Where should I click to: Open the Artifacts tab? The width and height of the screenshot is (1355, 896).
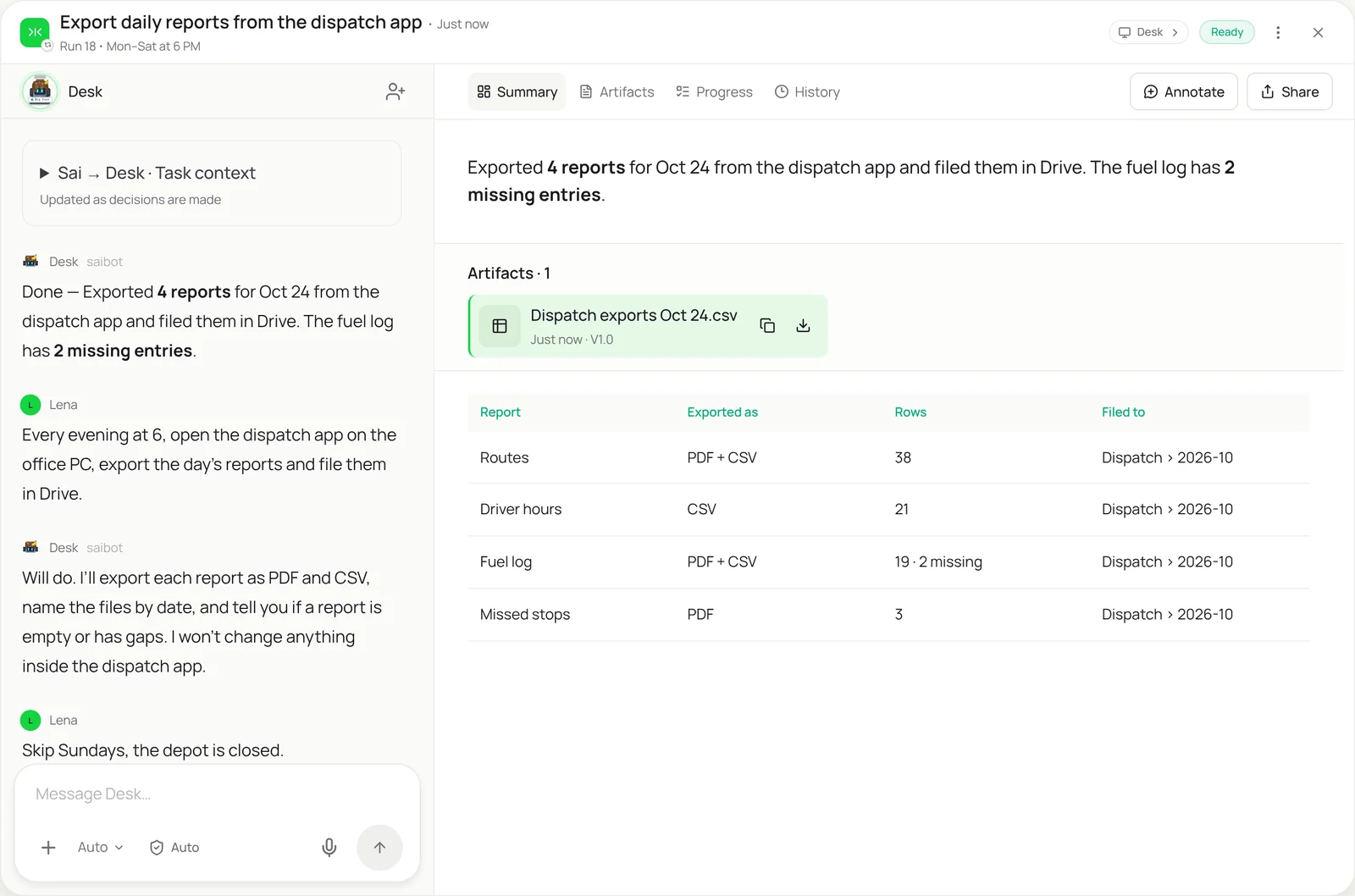[617, 91]
